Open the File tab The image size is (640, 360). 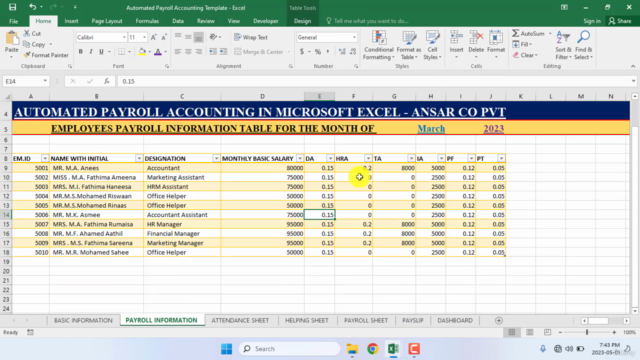pyautogui.click(x=13, y=21)
